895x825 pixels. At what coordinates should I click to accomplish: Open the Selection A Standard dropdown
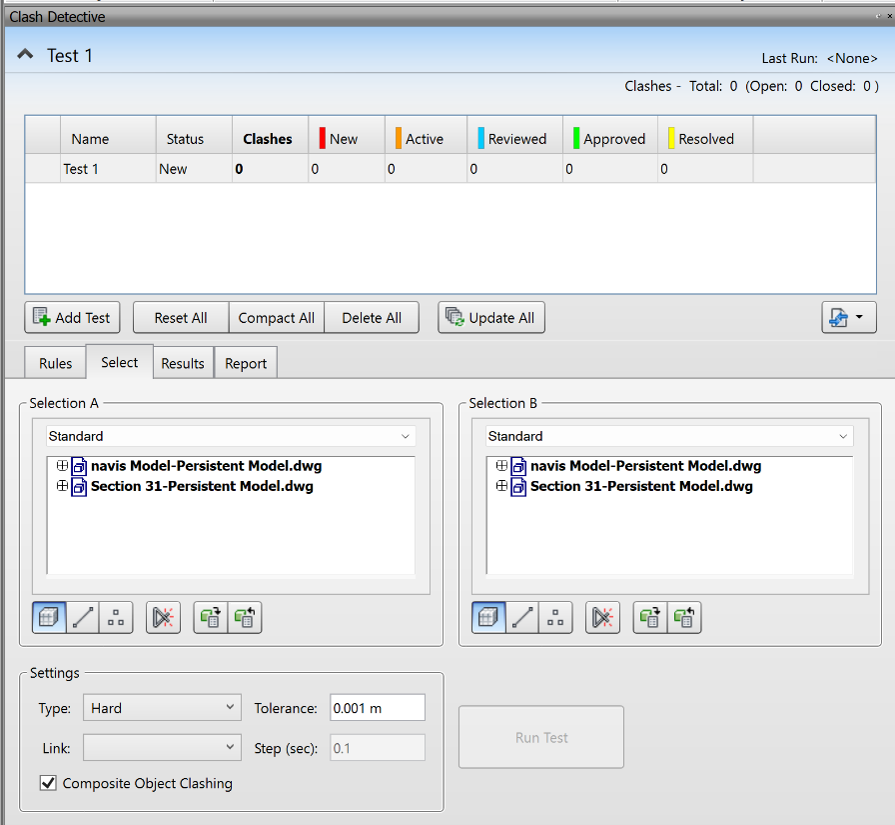(x=231, y=436)
